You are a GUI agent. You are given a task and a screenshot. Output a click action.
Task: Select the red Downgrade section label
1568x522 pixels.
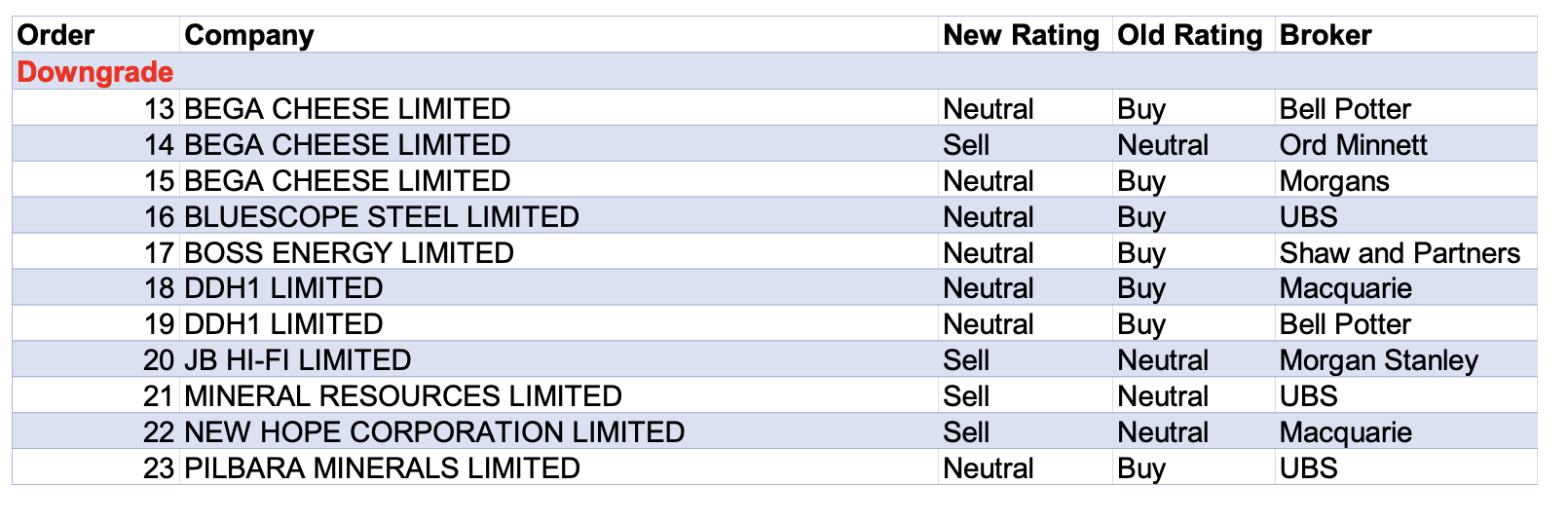pyautogui.click(x=95, y=72)
